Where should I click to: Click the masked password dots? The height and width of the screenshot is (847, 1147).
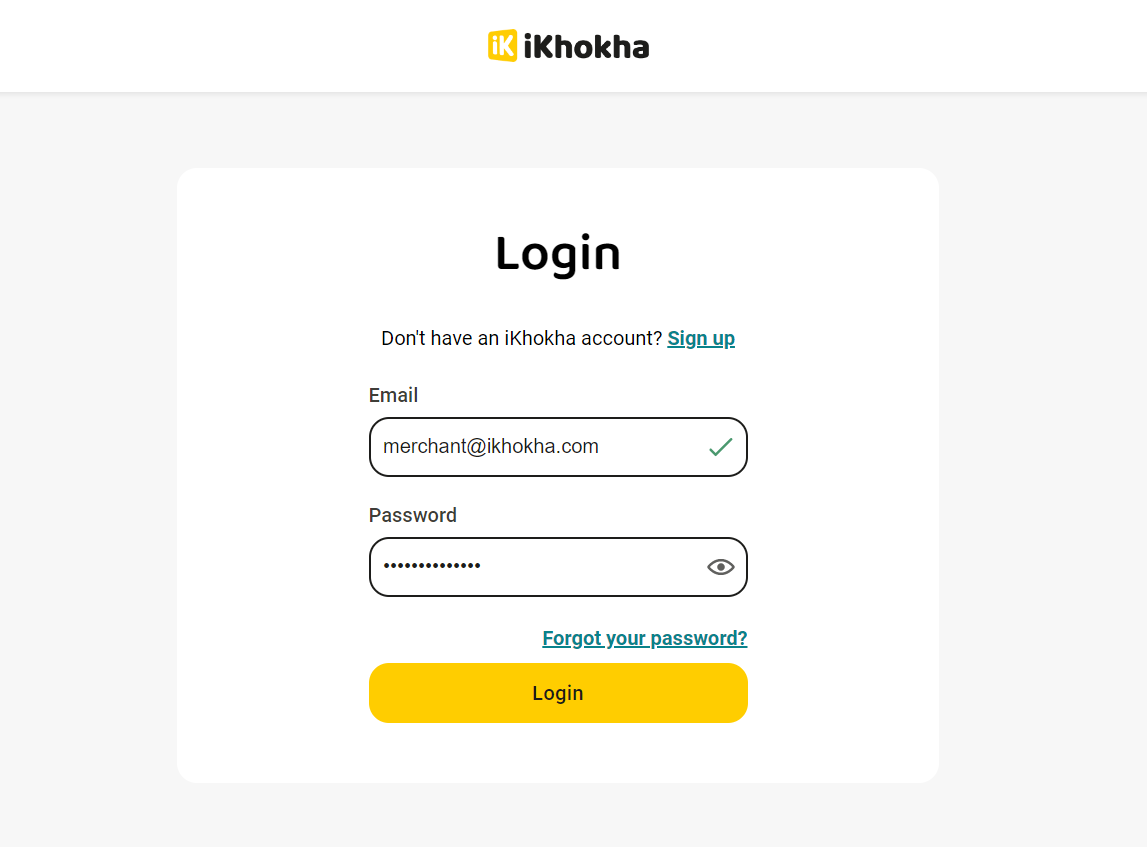point(432,567)
